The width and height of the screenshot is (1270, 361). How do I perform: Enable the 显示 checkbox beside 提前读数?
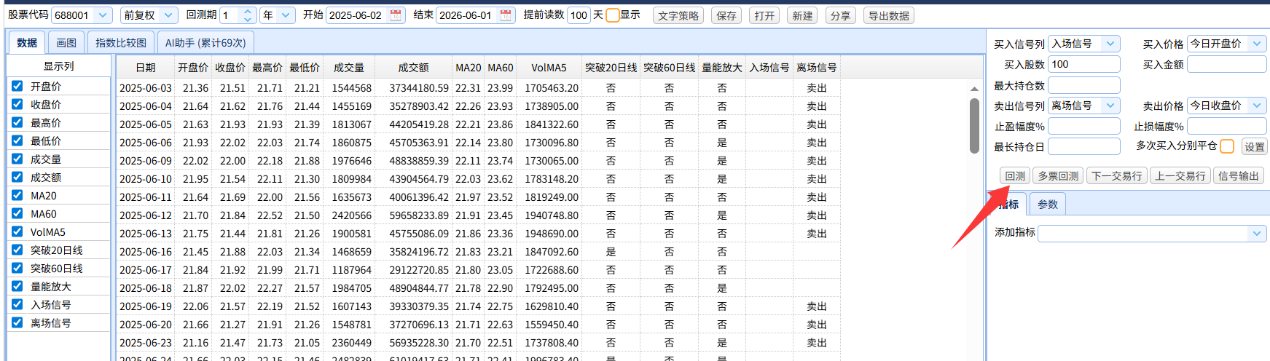[612, 16]
